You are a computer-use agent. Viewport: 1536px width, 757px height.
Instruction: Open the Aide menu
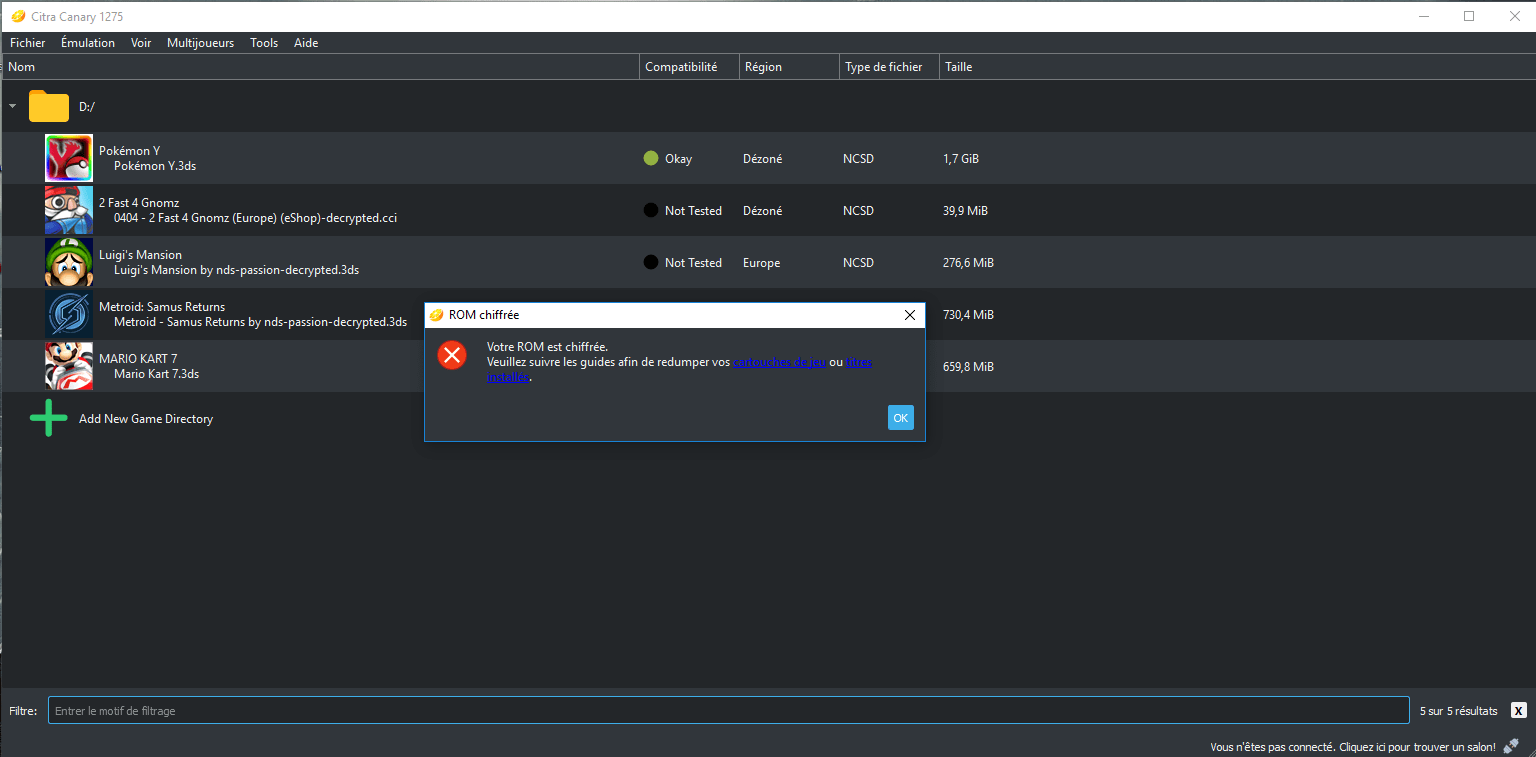pos(306,43)
